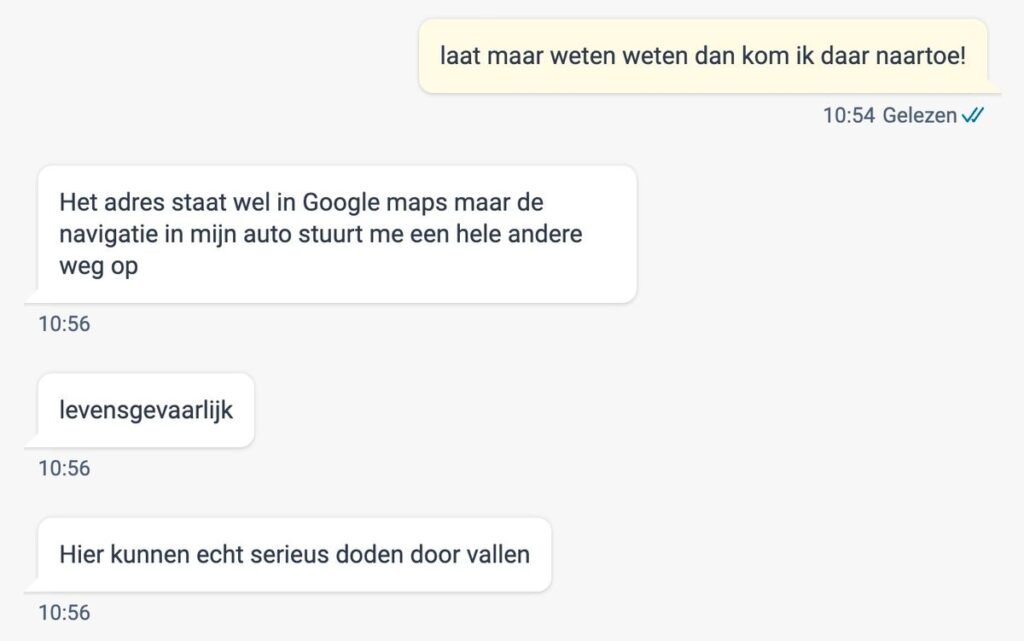Select the yellow 'laat maar weten' sent message bubble
This screenshot has height=641, width=1024.
pyautogui.click(x=703, y=56)
